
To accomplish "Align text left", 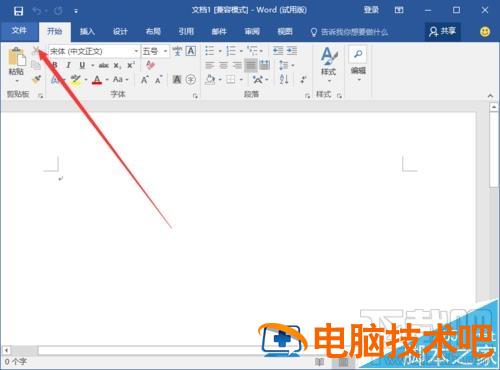I will [x=210, y=65].
